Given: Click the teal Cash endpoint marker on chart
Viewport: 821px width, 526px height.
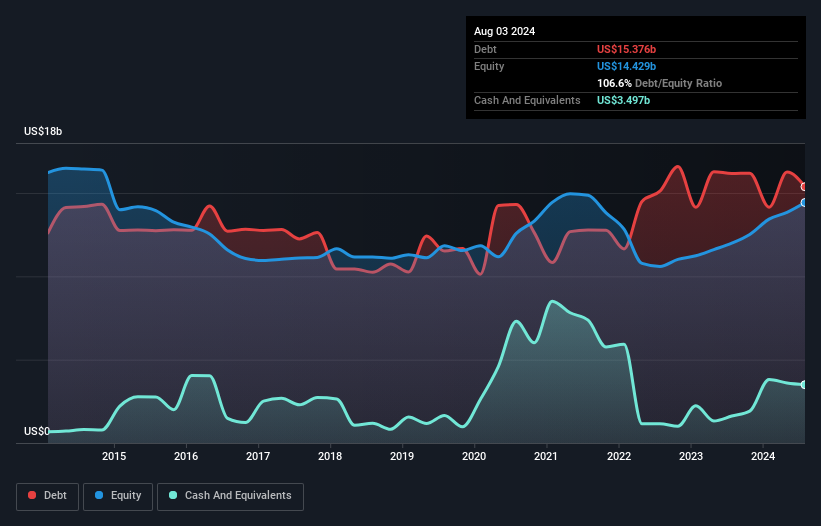Looking at the screenshot, I should pos(804,385).
